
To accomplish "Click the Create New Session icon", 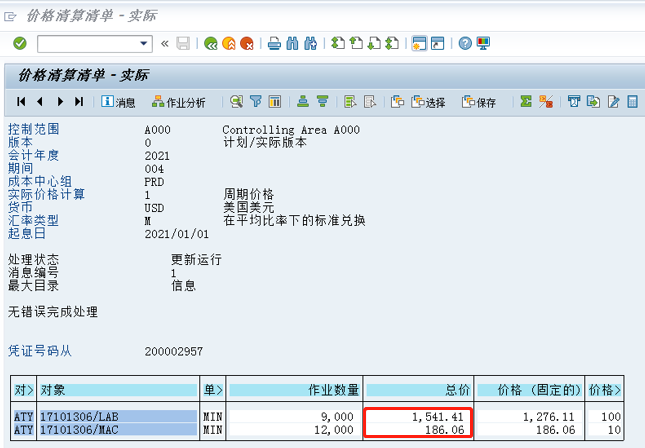I will [419, 43].
